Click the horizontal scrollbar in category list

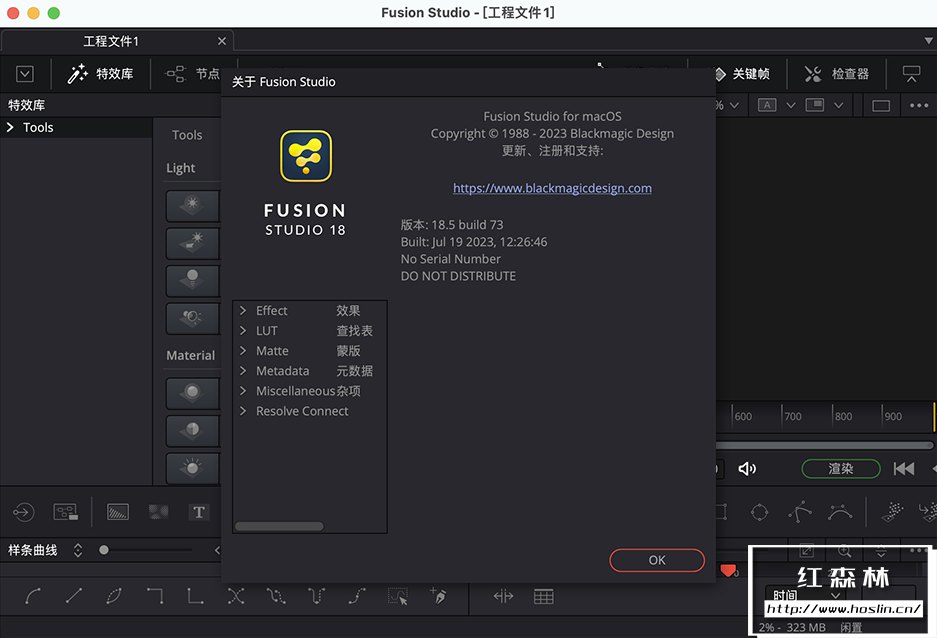(x=279, y=526)
